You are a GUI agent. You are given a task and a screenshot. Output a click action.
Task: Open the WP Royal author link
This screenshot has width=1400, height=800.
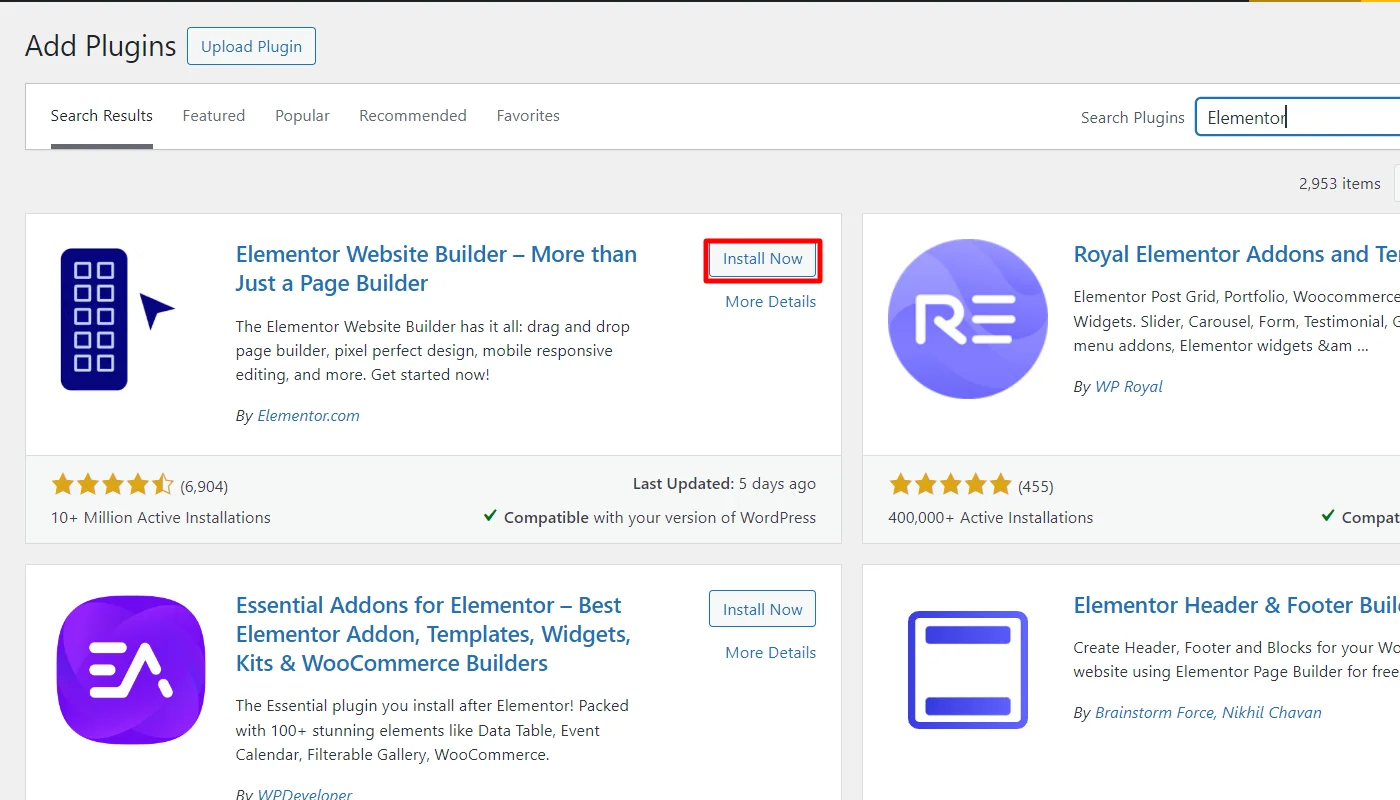coord(1128,387)
